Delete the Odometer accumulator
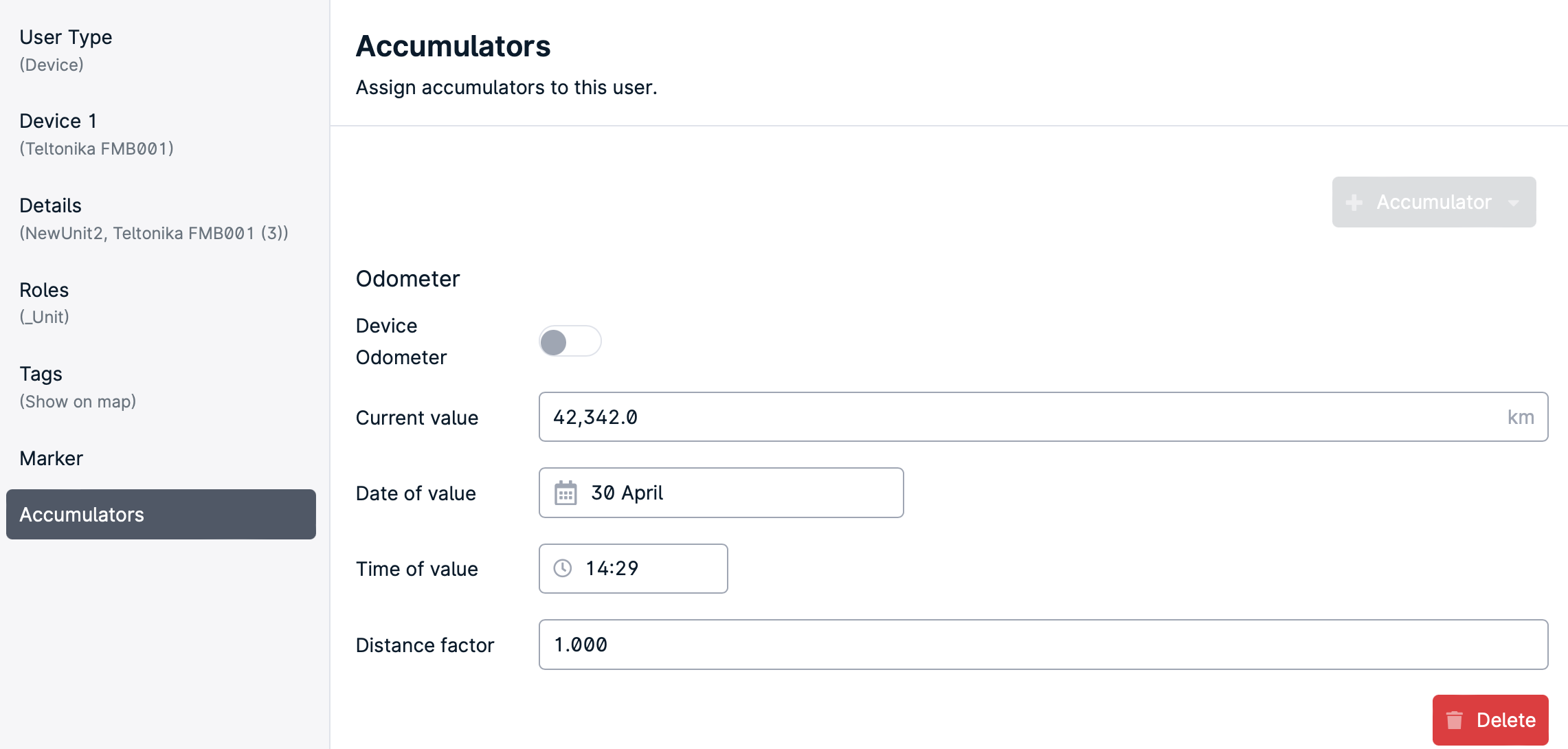Screen dimensions: 1568x749 (1490, 720)
